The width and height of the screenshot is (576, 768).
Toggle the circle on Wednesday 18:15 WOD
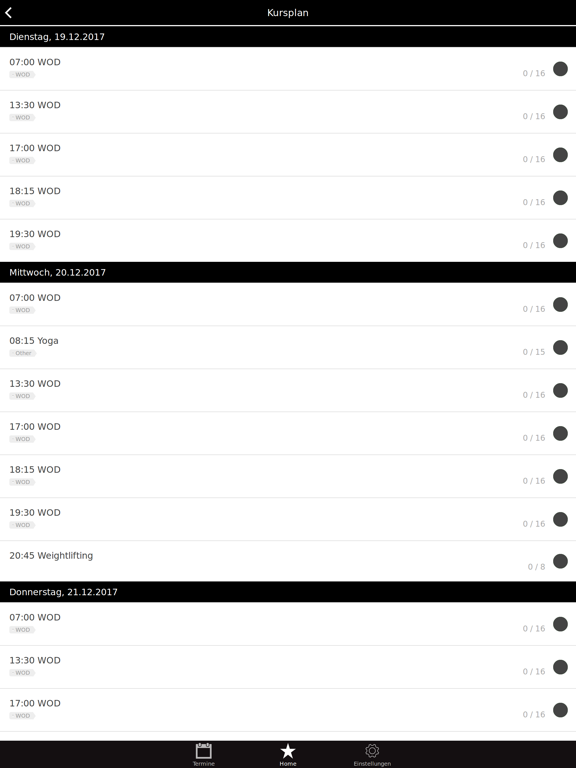(x=560, y=477)
